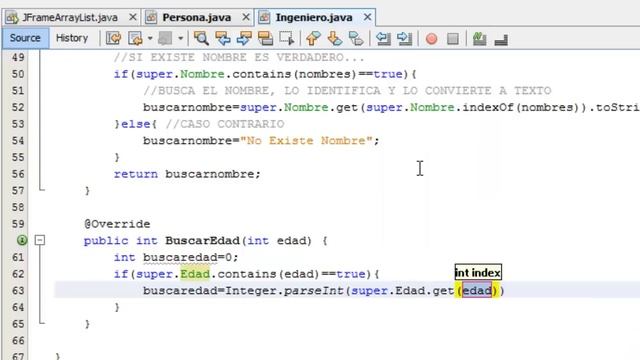This screenshot has width=640, height=360.
Task: Click the Uncomment lines icon
Action: [x=501, y=39]
